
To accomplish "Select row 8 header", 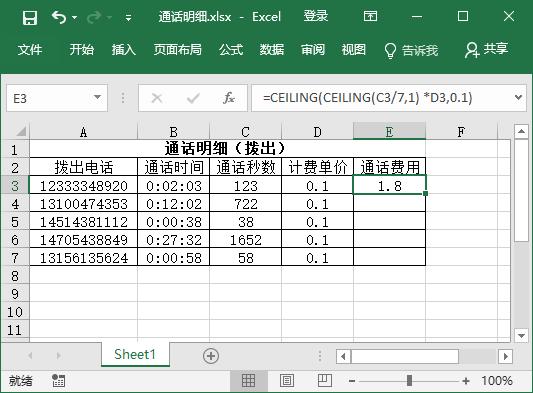I will (x=15, y=276).
